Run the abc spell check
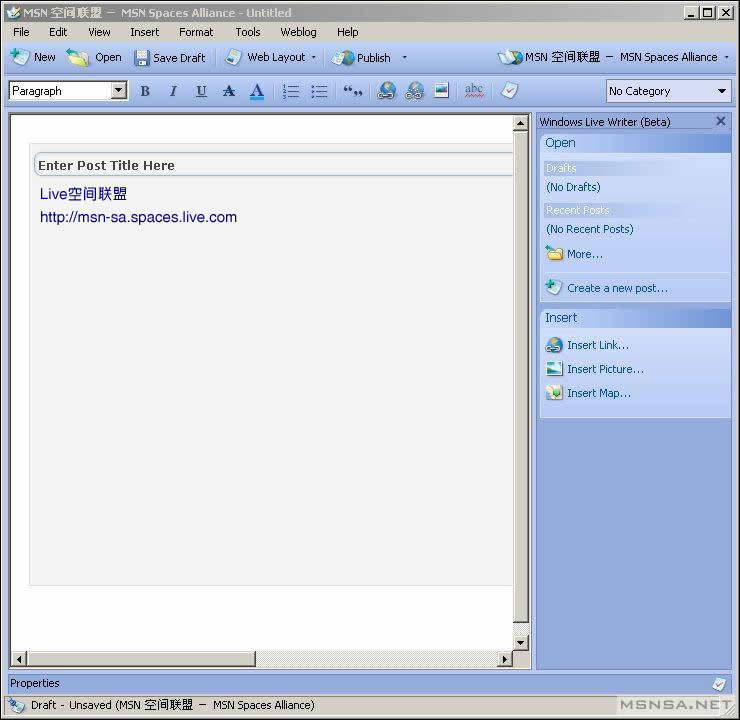The width and height of the screenshot is (740, 720). [474, 90]
